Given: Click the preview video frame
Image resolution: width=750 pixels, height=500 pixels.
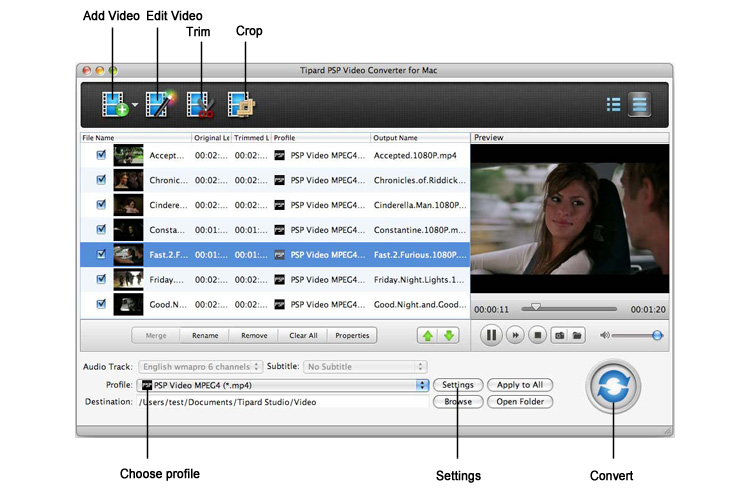Looking at the screenshot, I should (x=570, y=219).
